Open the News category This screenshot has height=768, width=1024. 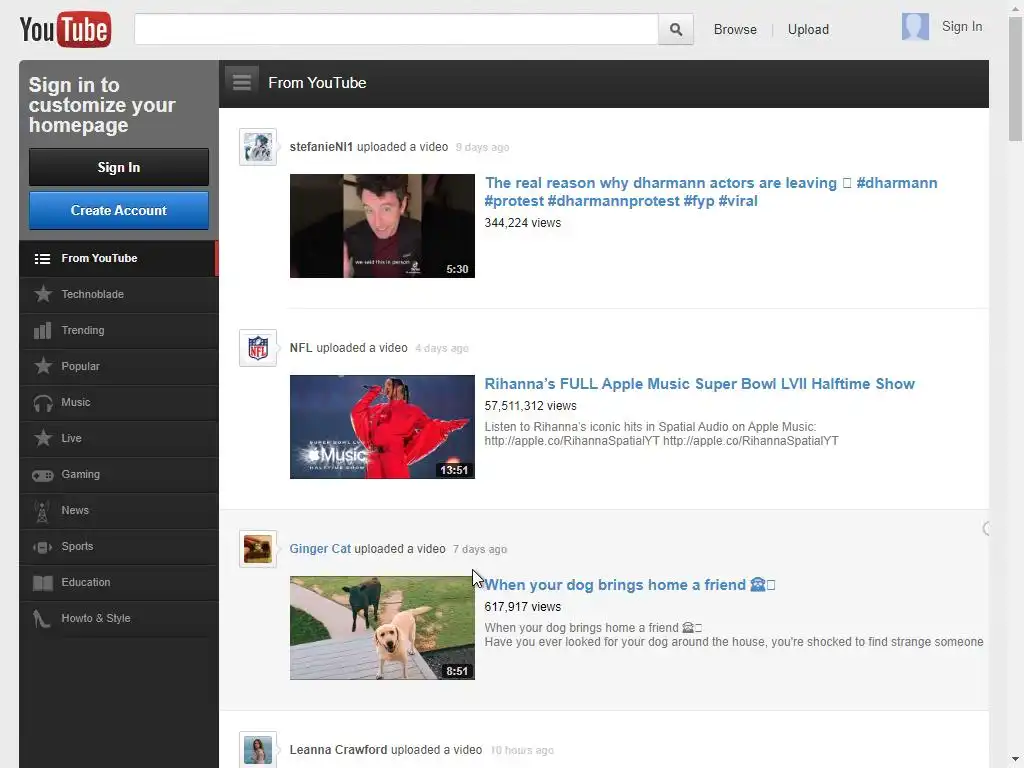[x=119, y=510]
